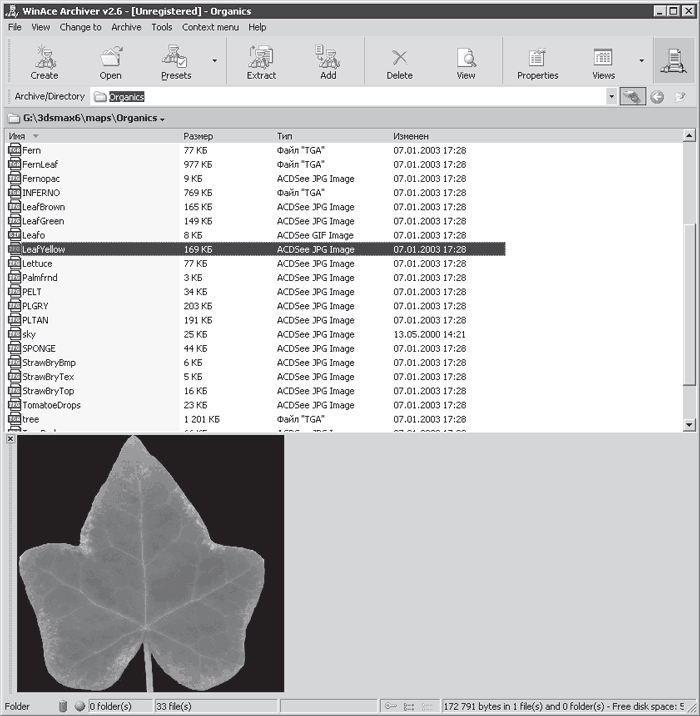Sort by the Тип column header
The width and height of the screenshot is (700, 716).
[x=332, y=136]
